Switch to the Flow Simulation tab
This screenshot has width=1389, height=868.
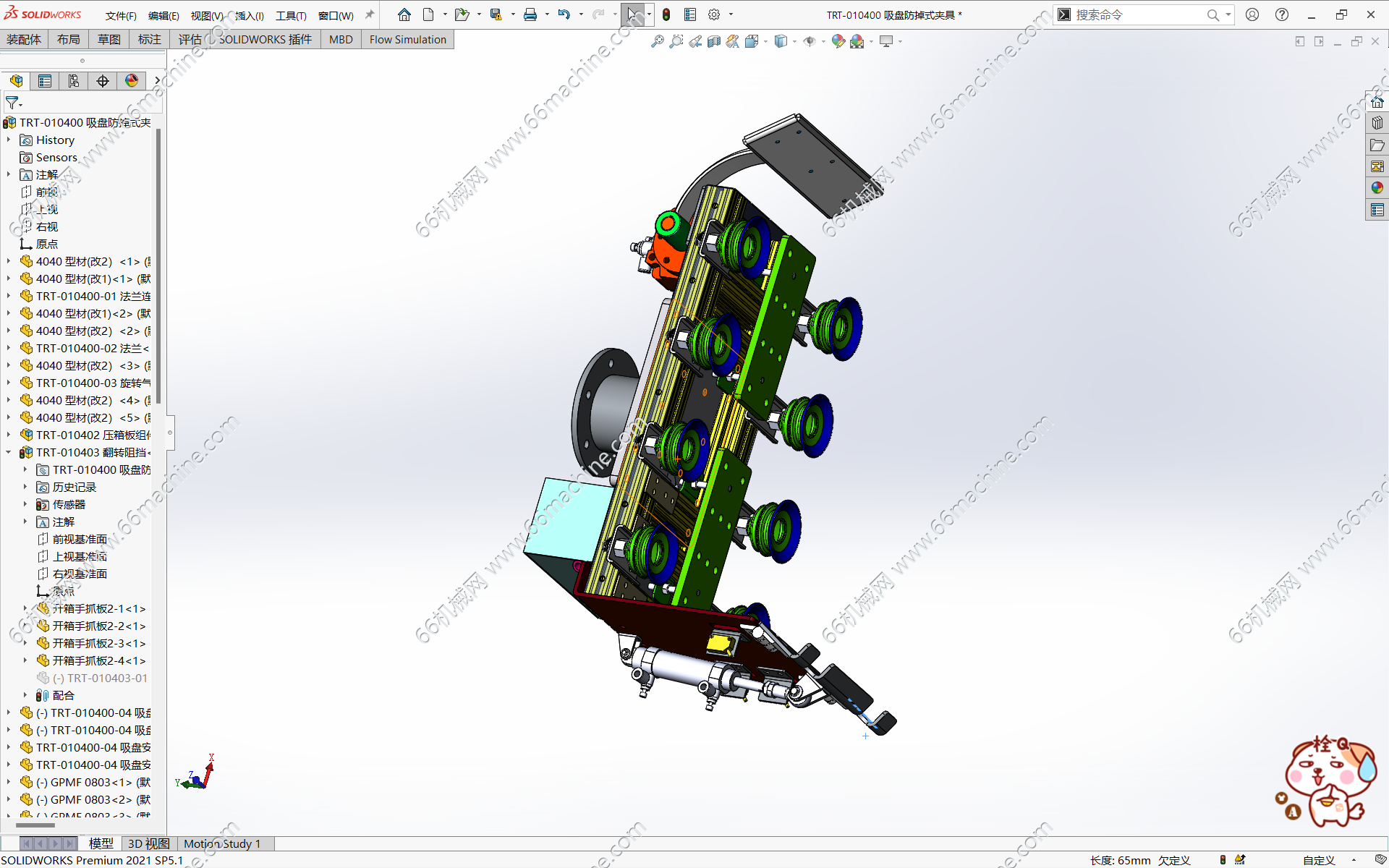tap(407, 39)
